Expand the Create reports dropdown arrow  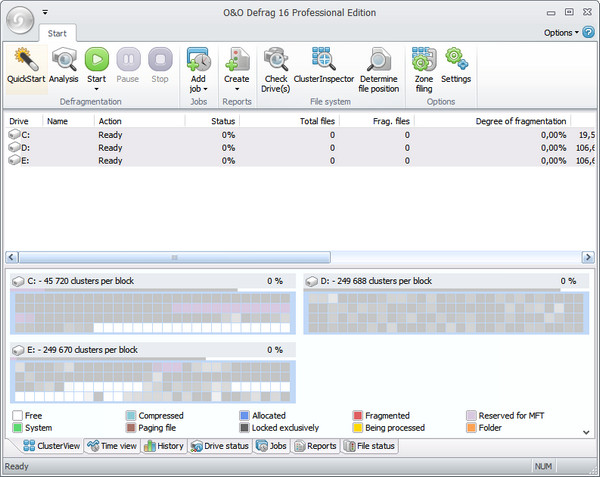coord(237,89)
